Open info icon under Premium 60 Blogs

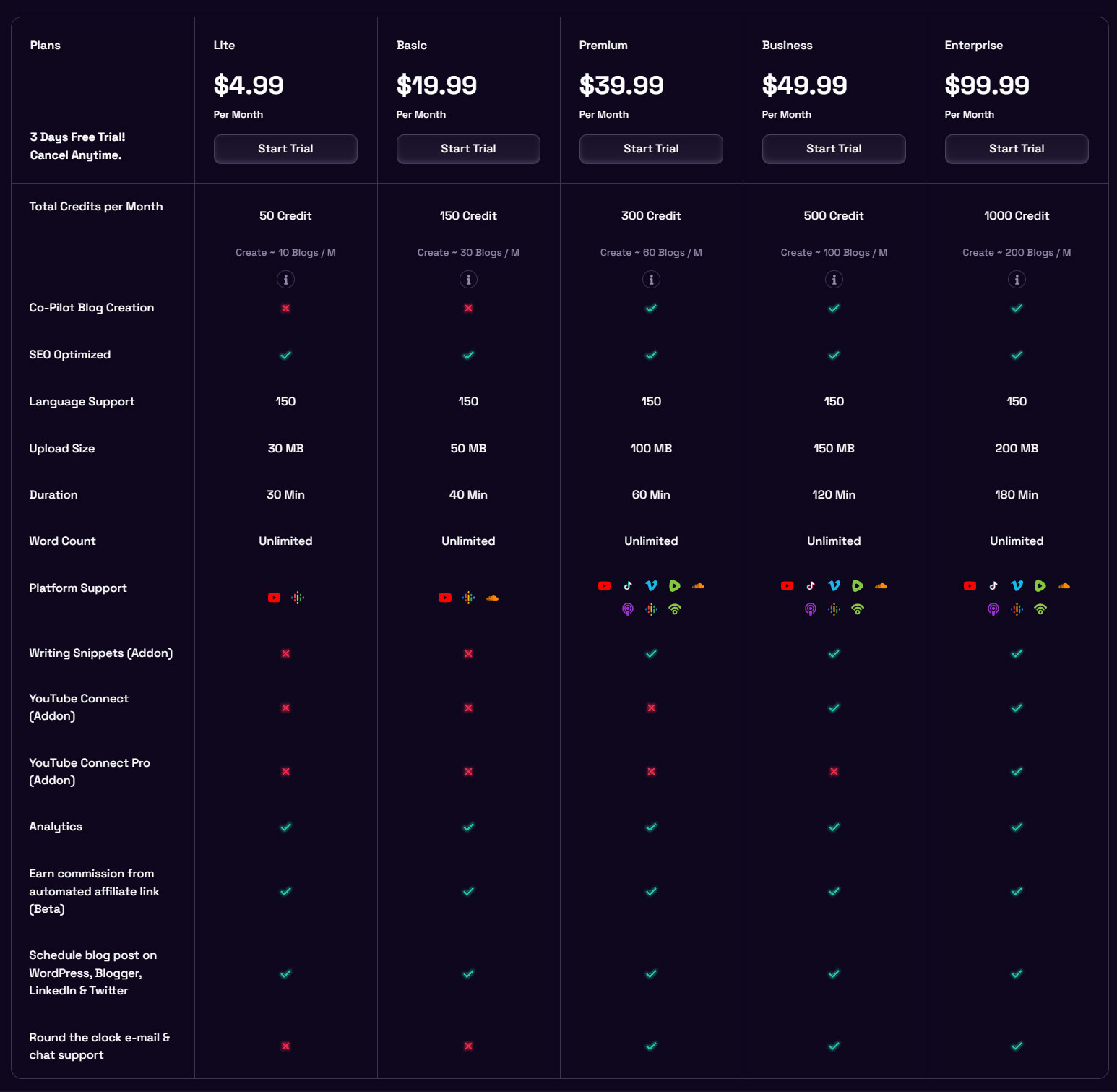[x=651, y=280]
